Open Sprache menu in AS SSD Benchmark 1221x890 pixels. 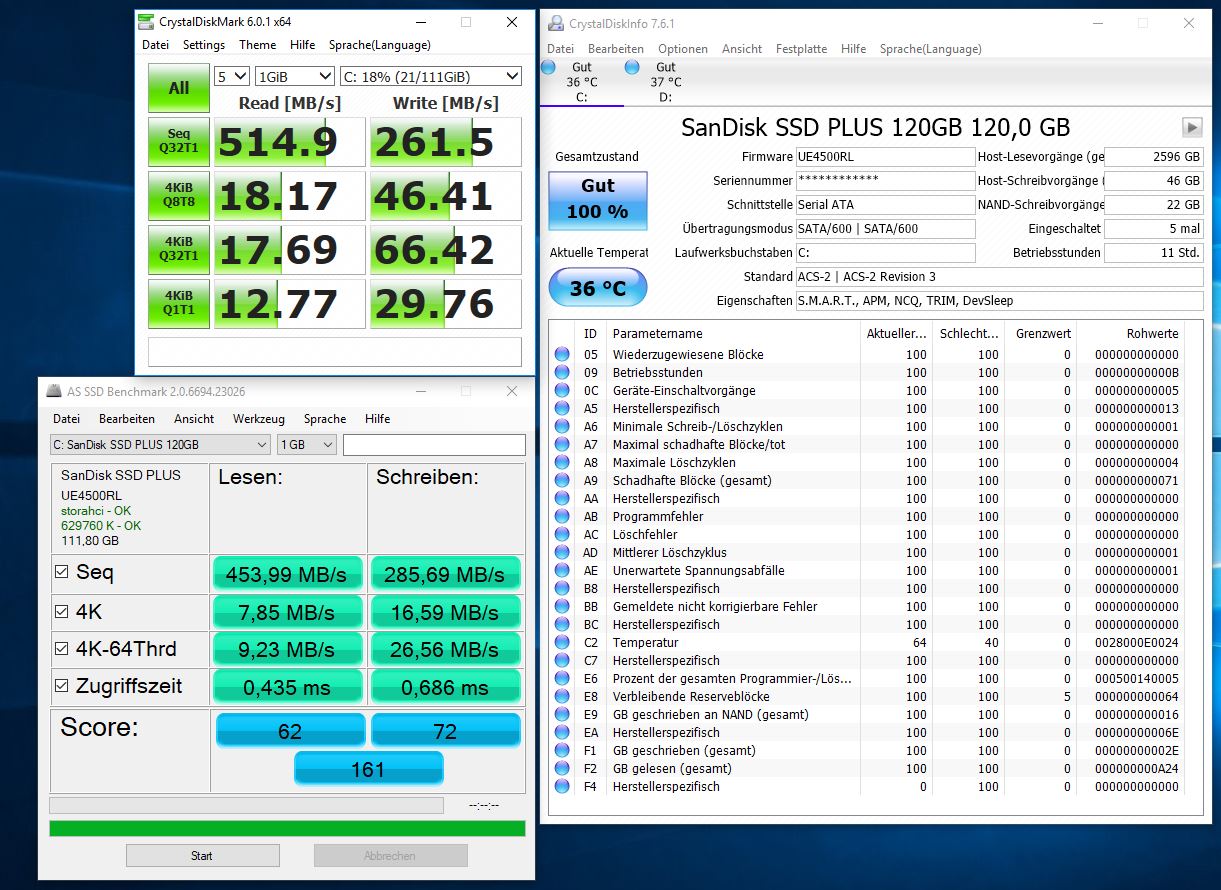[325, 419]
